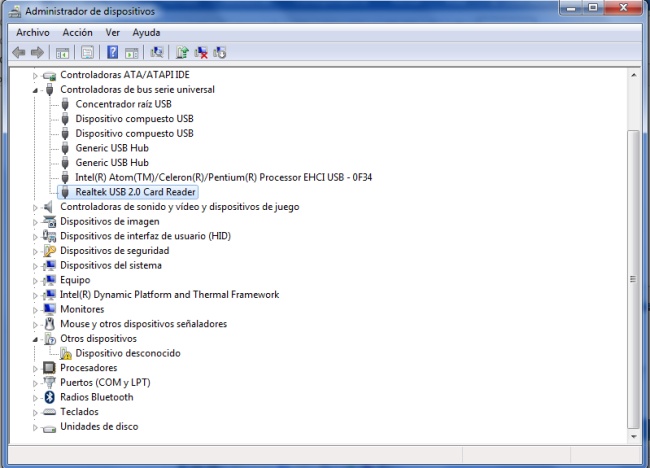Screen dimensions: 650x468
Task: Click the Update driver software icon
Action: pyautogui.click(x=182, y=52)
